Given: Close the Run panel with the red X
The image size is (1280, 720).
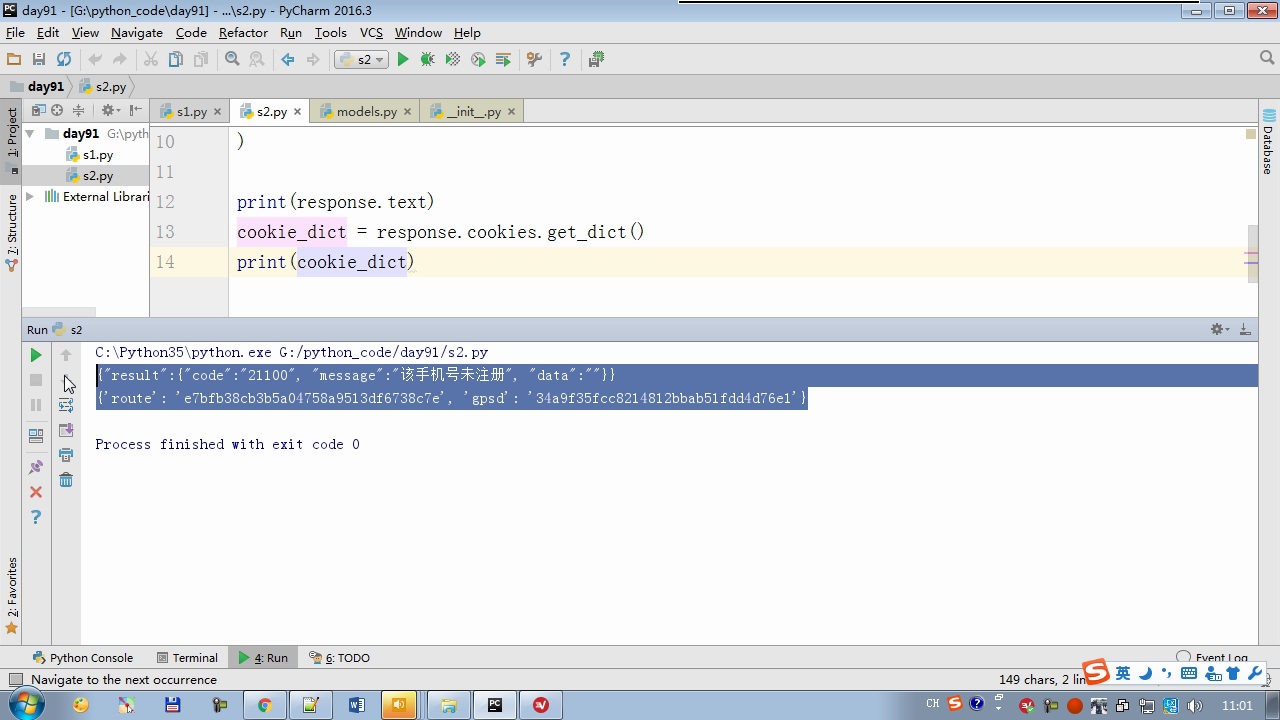Looking at the screenshot, I should coord(36,492).
